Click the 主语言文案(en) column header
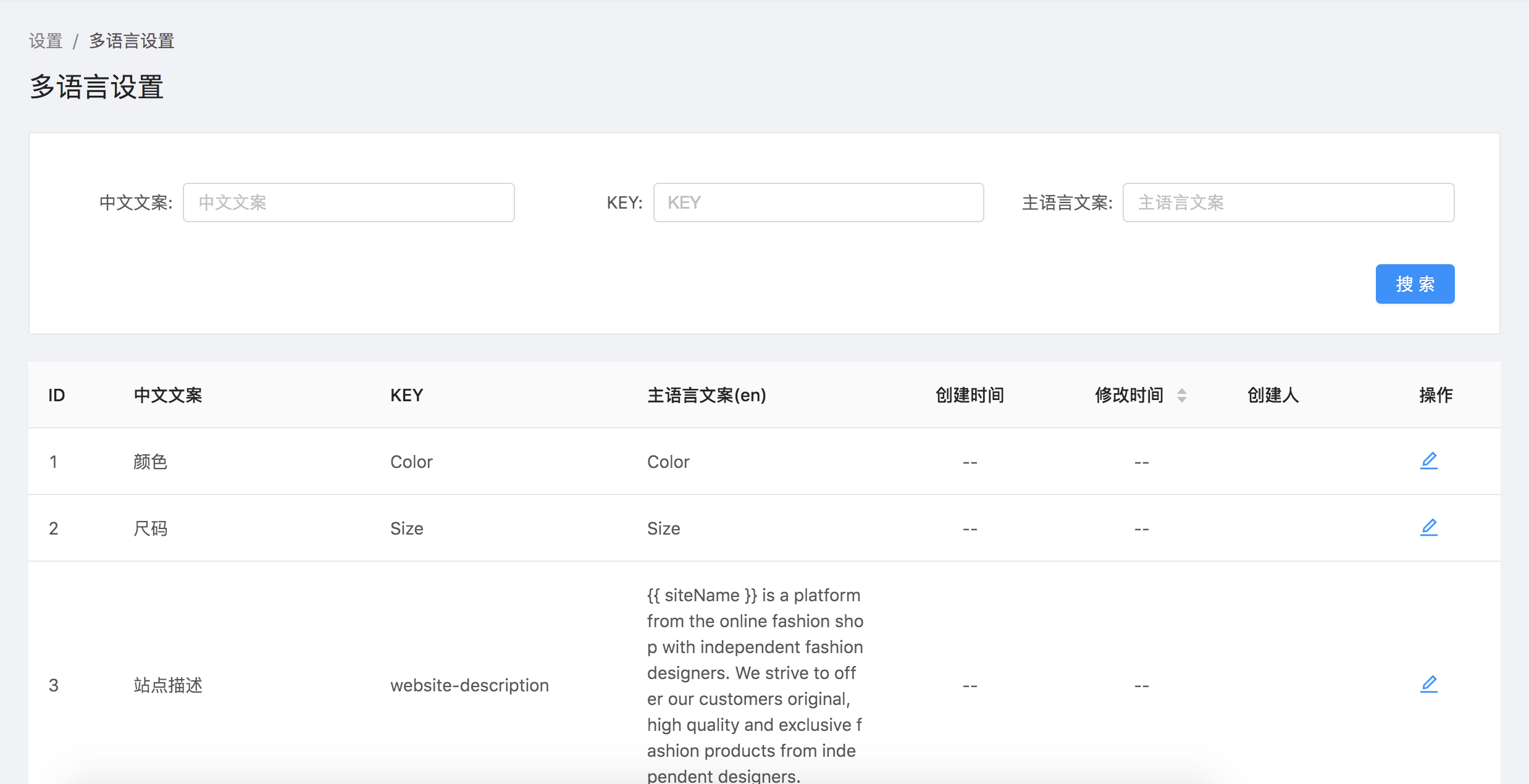This screenshot has width=1529, height=784. pyautogui.click(x=706, y=395)
